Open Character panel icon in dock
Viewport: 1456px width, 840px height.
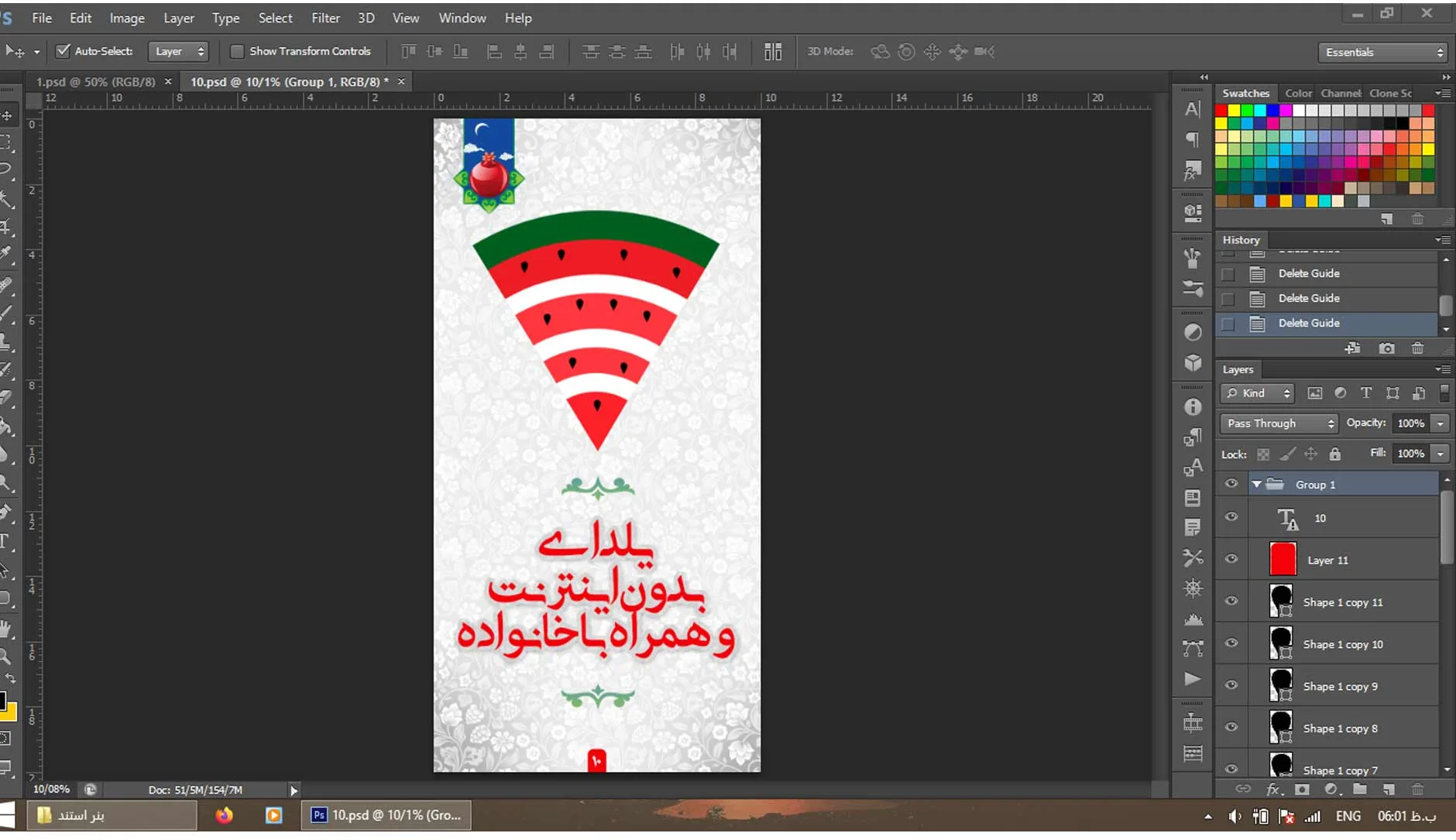click(1193, 109)
